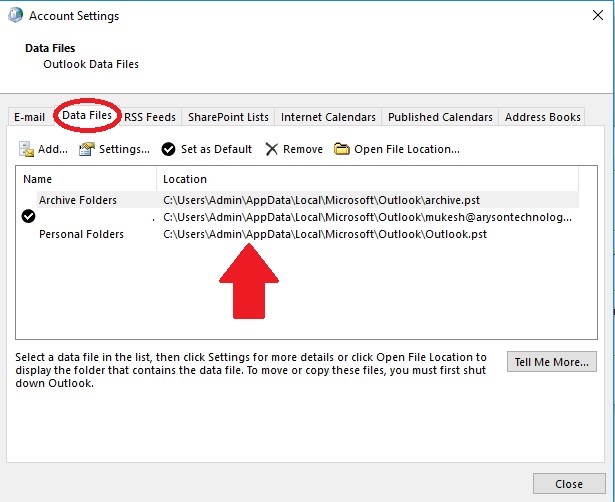The height and width of the screenshot is (502, 615).
Task: Switch to the E-mail tab
Action: 29,117
